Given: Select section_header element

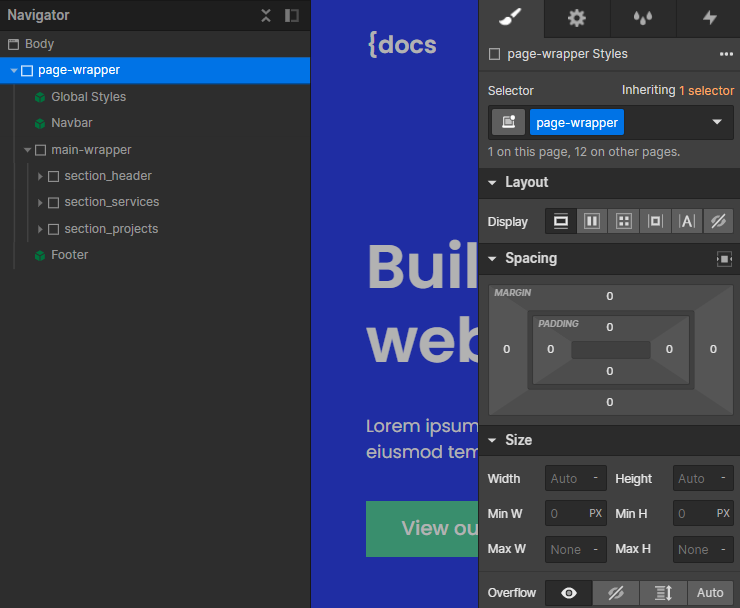Looking at the screenshot, I should [108, 176].
